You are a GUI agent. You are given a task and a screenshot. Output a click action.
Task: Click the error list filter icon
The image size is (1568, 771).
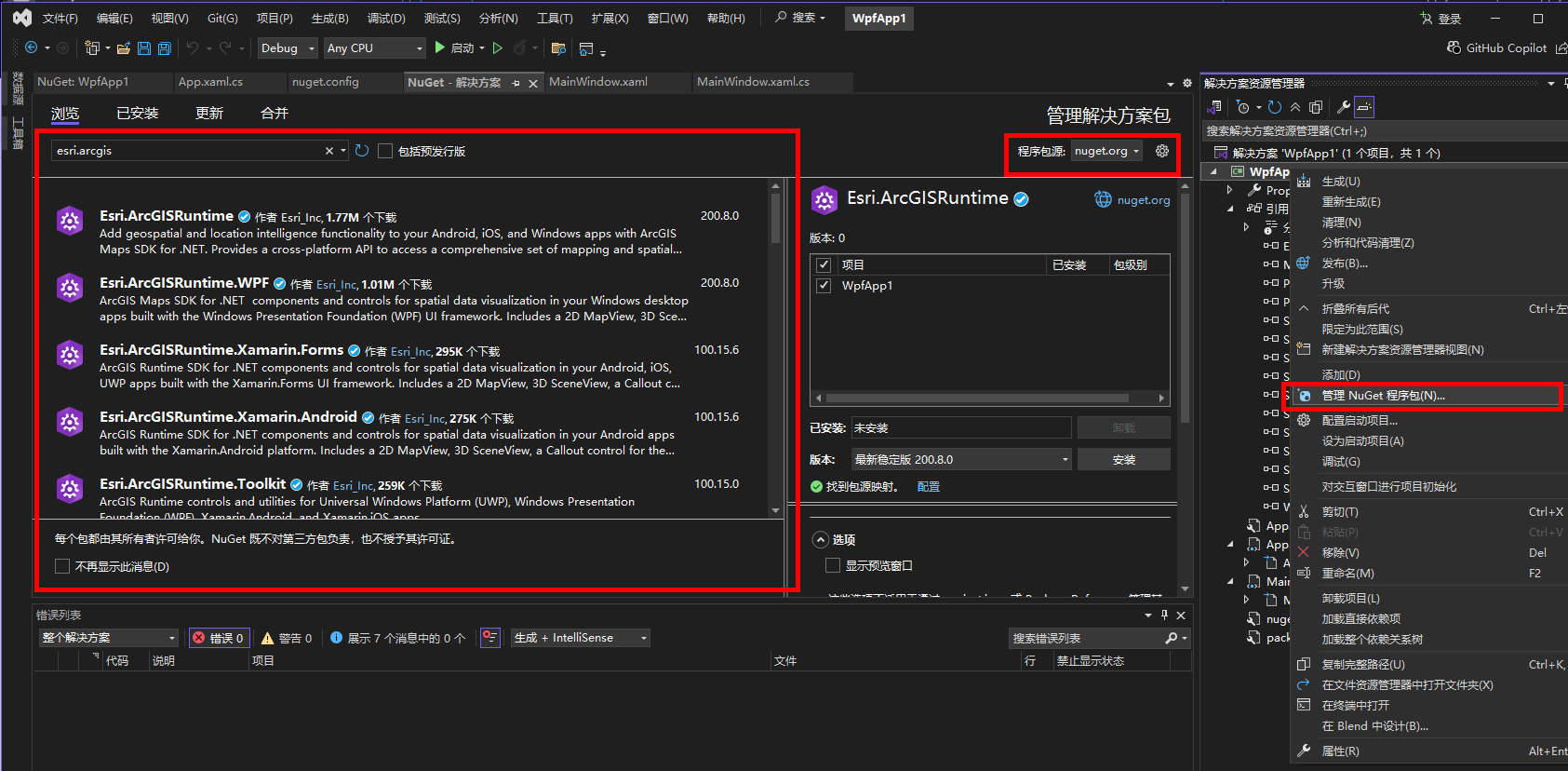click(490, 638)
